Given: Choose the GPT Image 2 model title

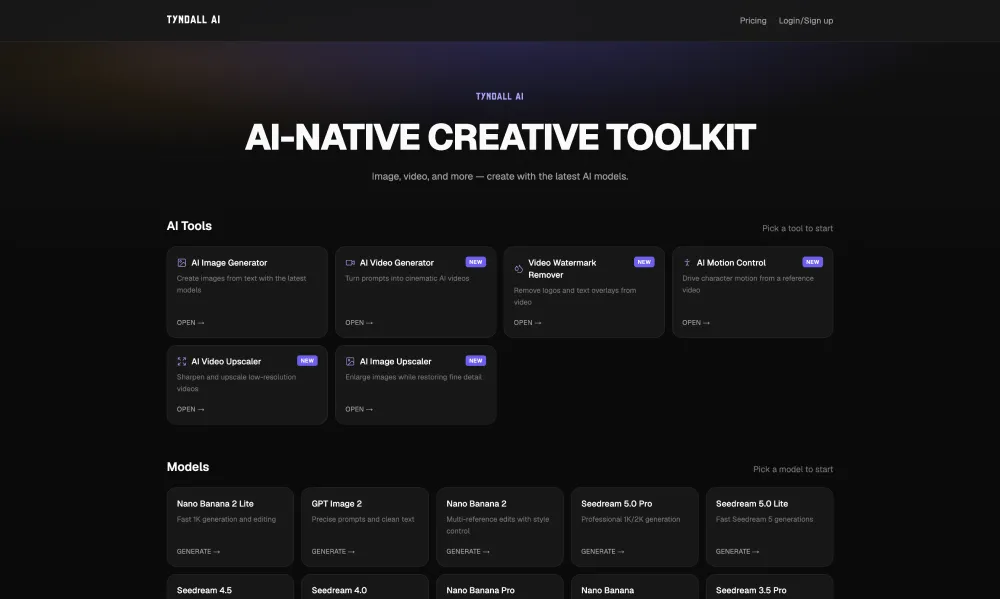Looking at the screenshot, I should coord(337,504).
